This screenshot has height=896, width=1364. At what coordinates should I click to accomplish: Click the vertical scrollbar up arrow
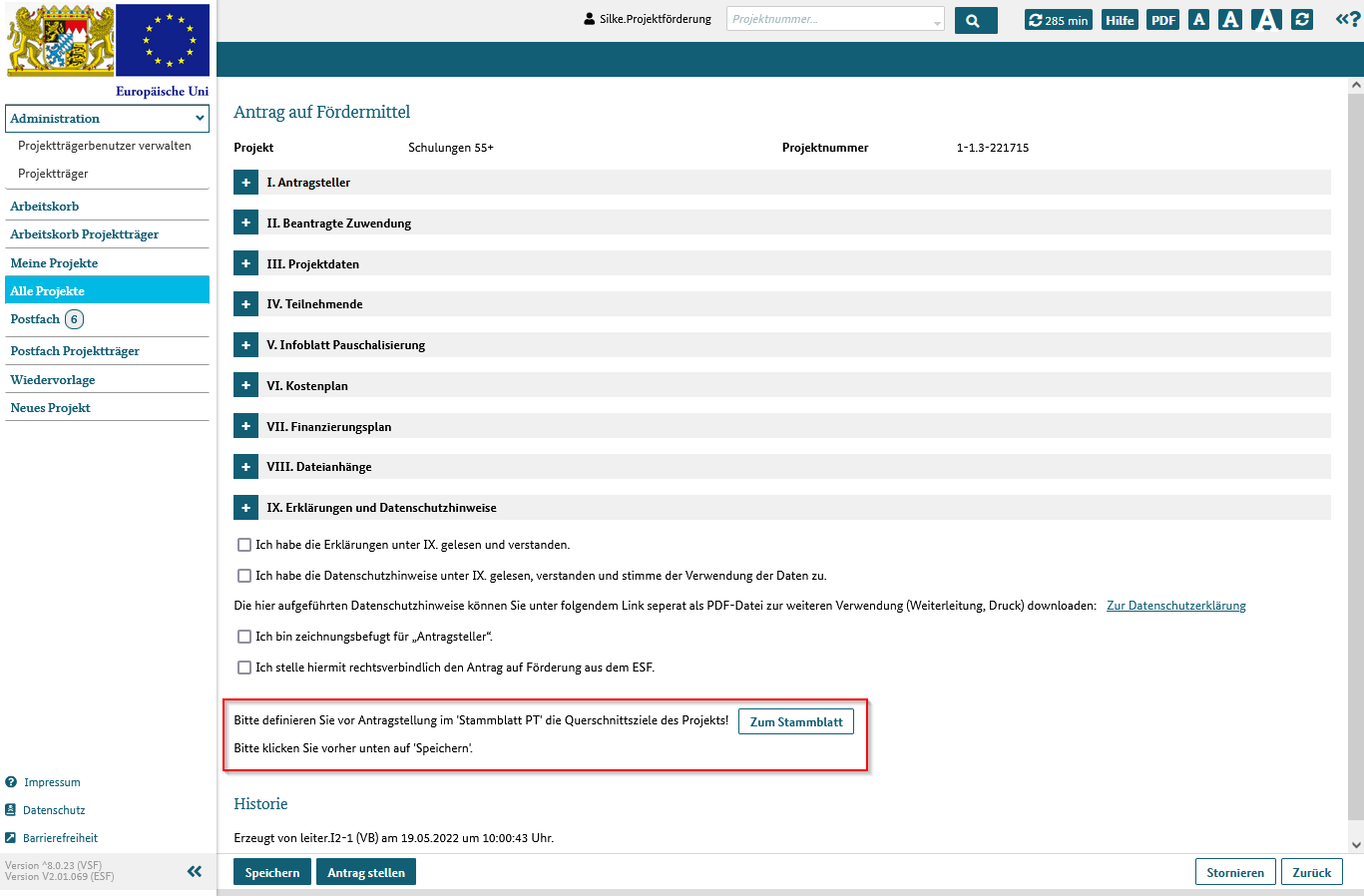coord(1356,86)
